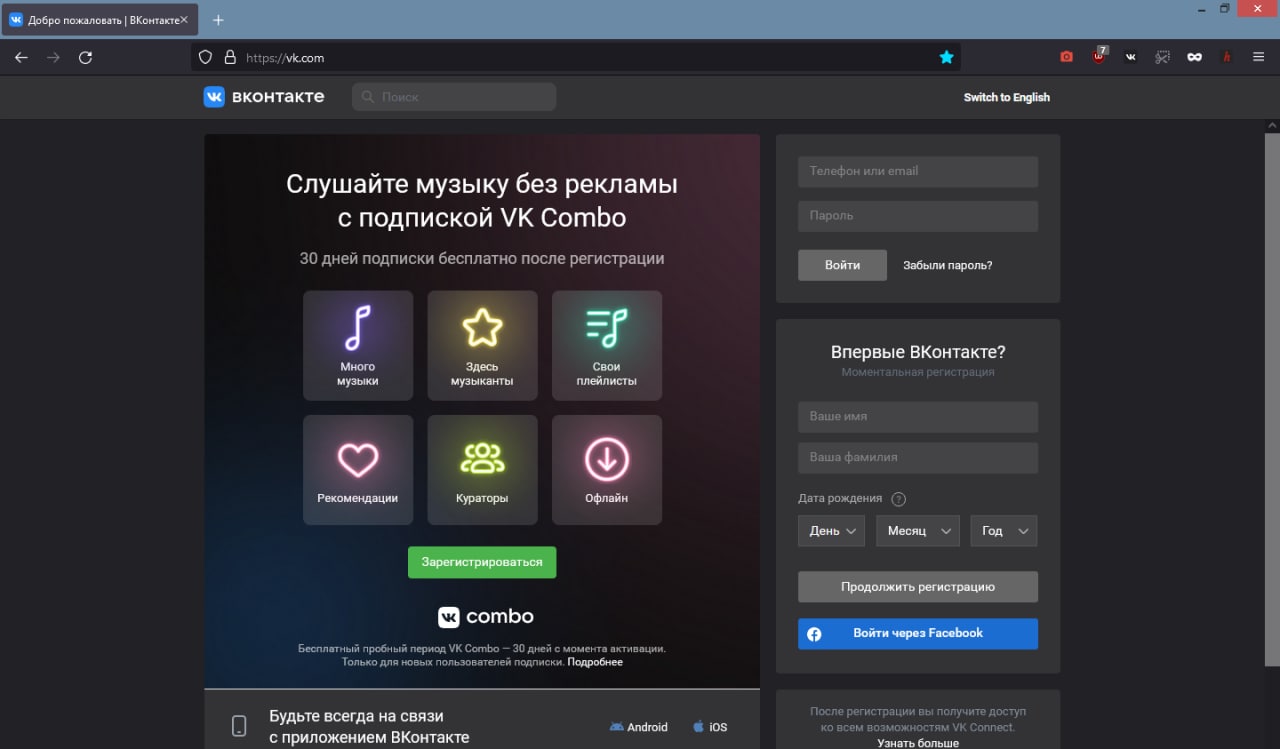This screenshot has height=749, width=1280.
Task: Focus the 'Пароль' field
Action: click(x=918, y=216)
